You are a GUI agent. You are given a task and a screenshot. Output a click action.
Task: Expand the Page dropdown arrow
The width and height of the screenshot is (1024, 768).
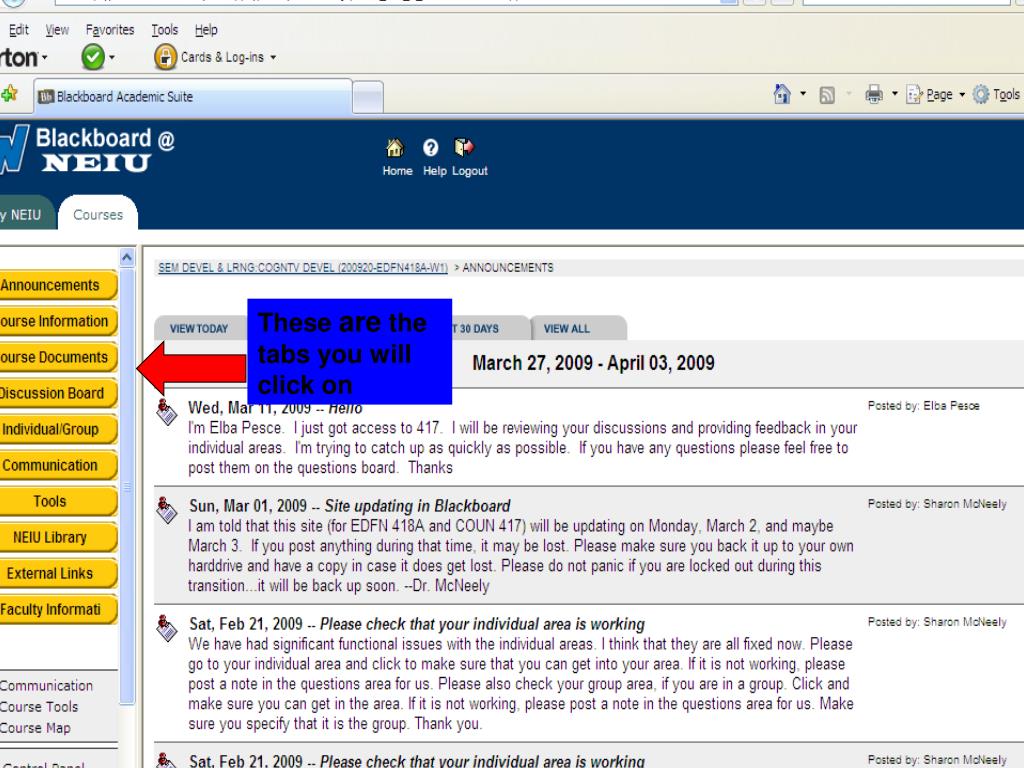962,95
